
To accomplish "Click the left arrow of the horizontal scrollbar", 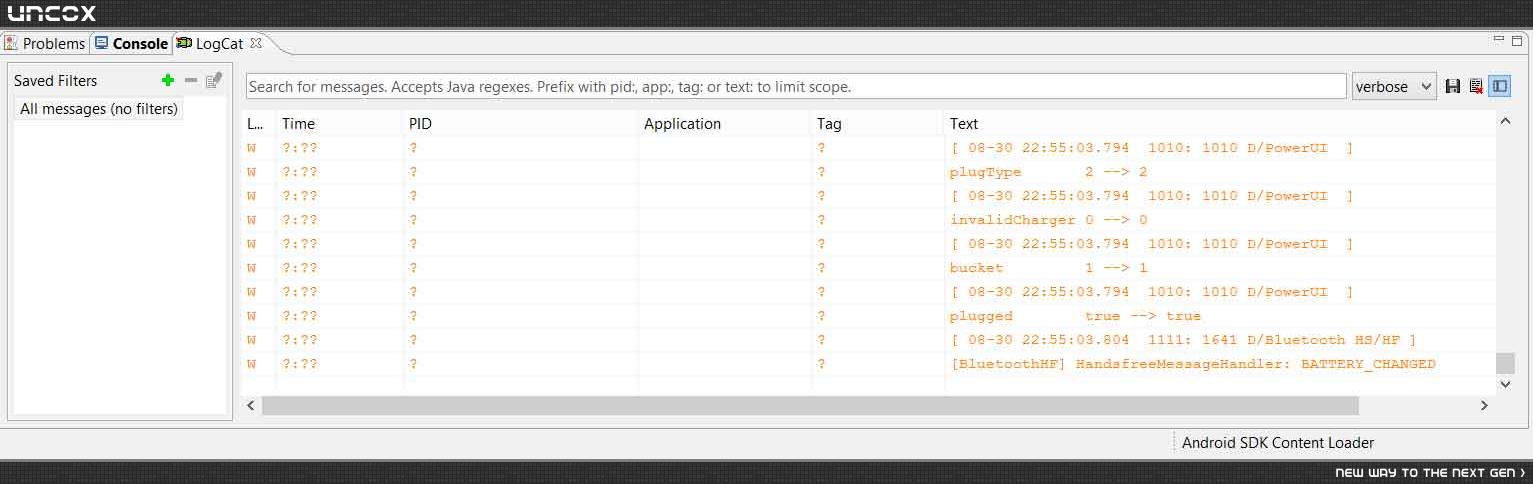I will coord(252,405).
